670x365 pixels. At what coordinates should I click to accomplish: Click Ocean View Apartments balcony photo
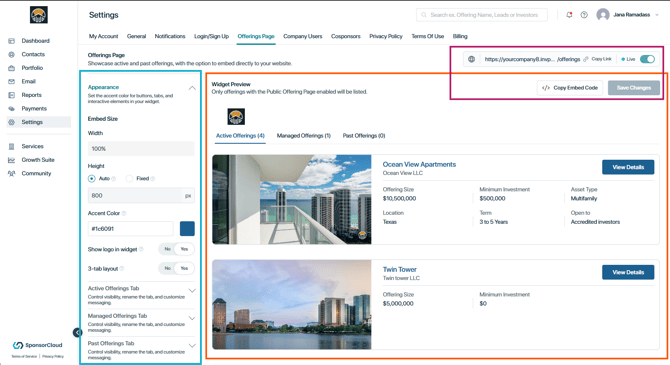point(292,200)
